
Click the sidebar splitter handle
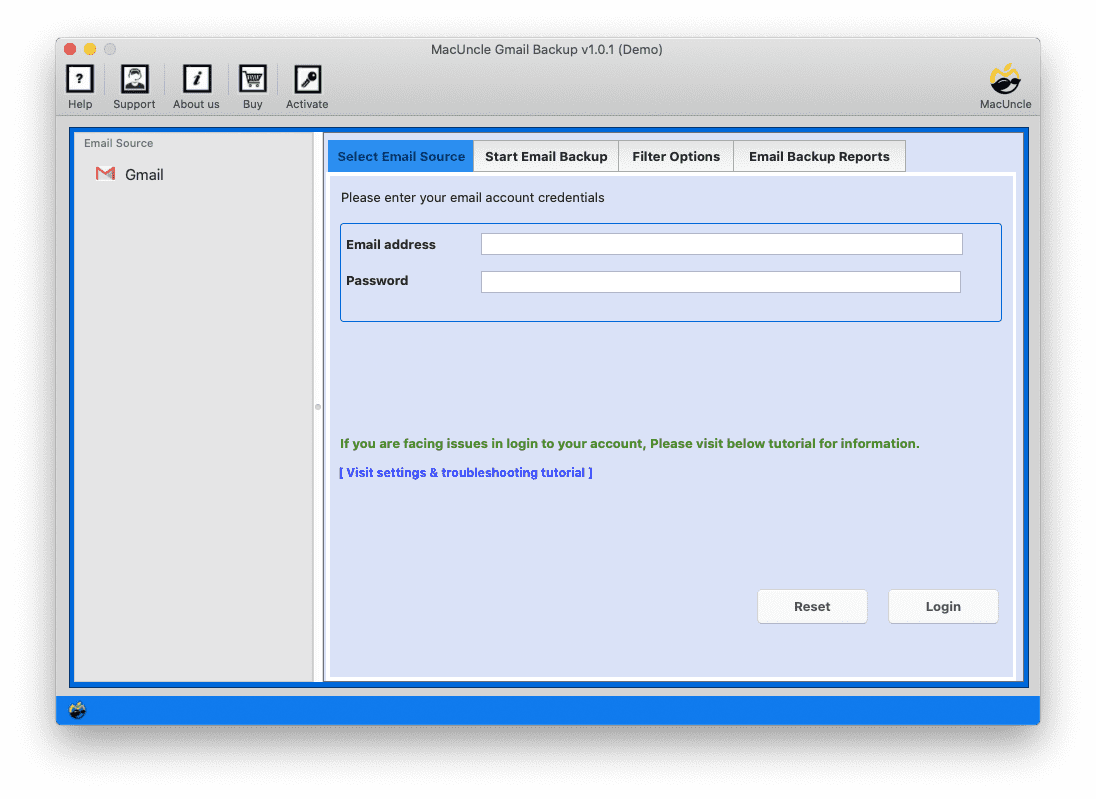tap(318, 407)
